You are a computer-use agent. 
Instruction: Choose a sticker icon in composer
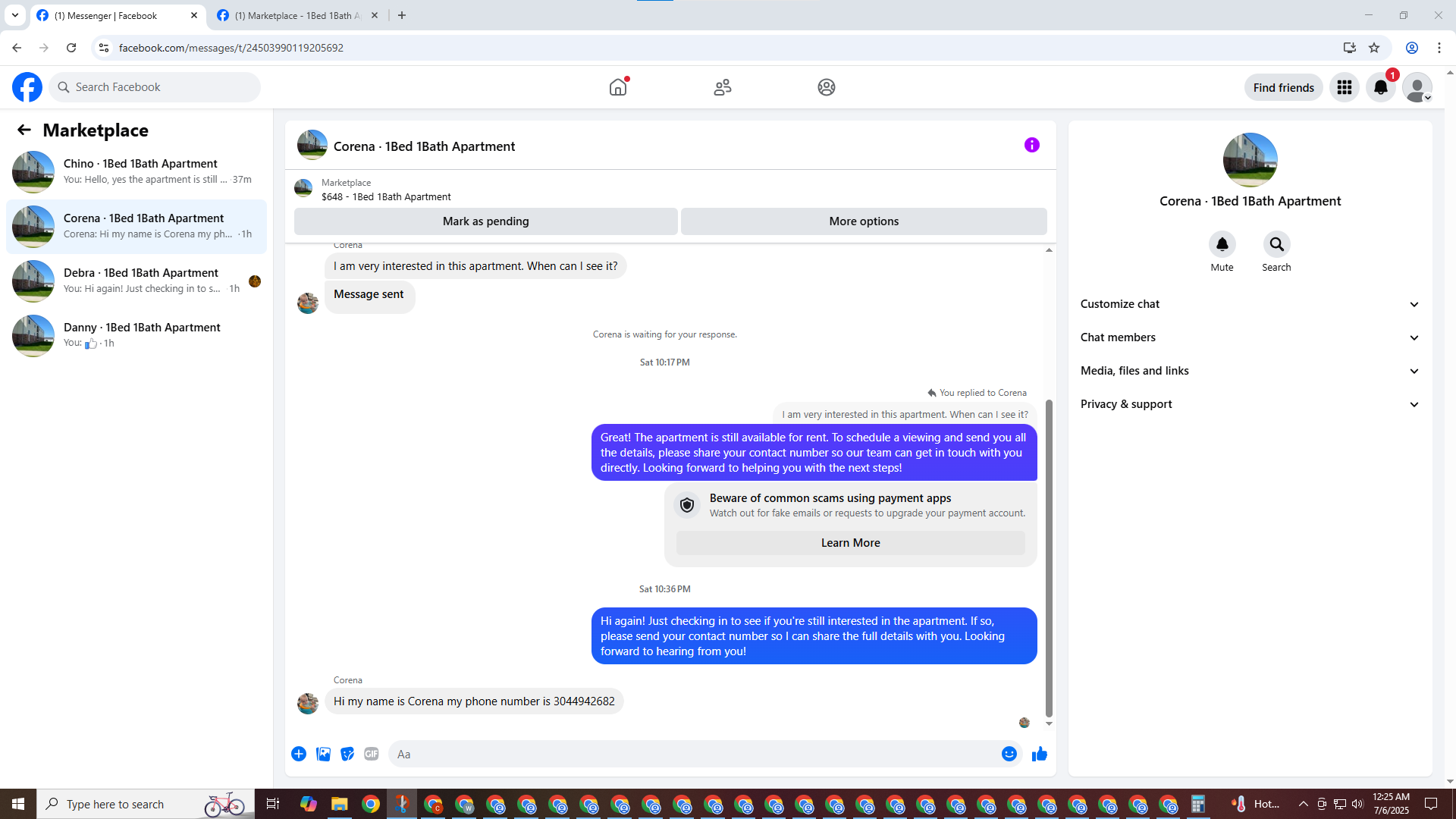click(x=347, y=754)
